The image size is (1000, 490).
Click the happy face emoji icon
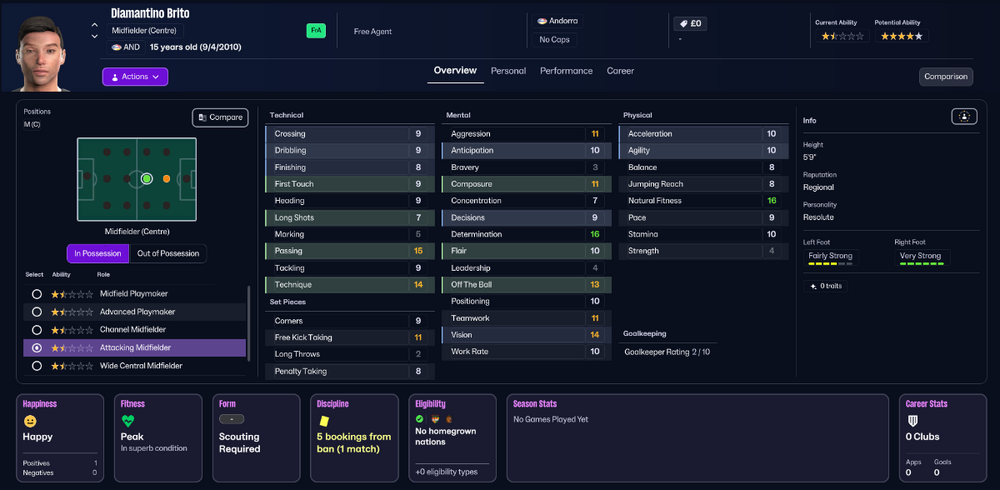[x=29, y=421]
